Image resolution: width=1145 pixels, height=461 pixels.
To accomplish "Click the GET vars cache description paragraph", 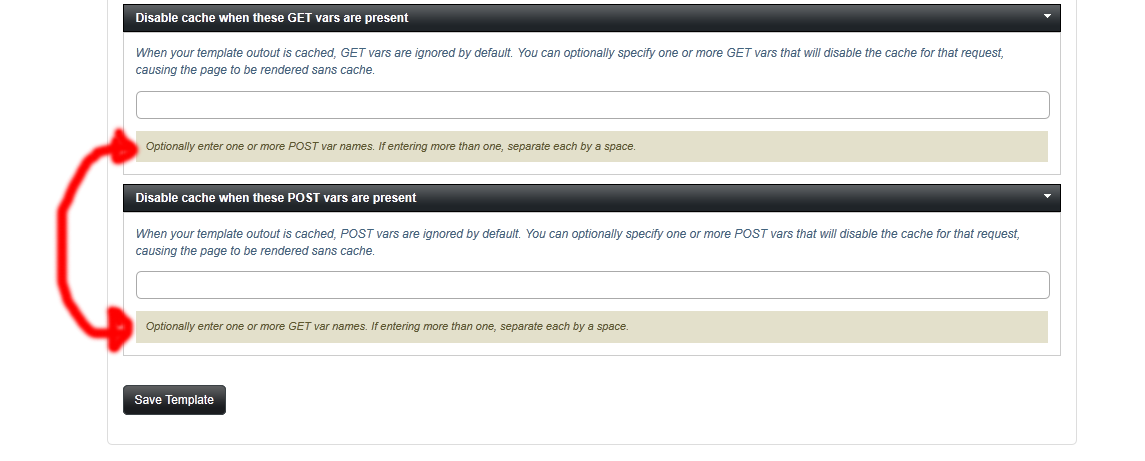I will point(570,61).
